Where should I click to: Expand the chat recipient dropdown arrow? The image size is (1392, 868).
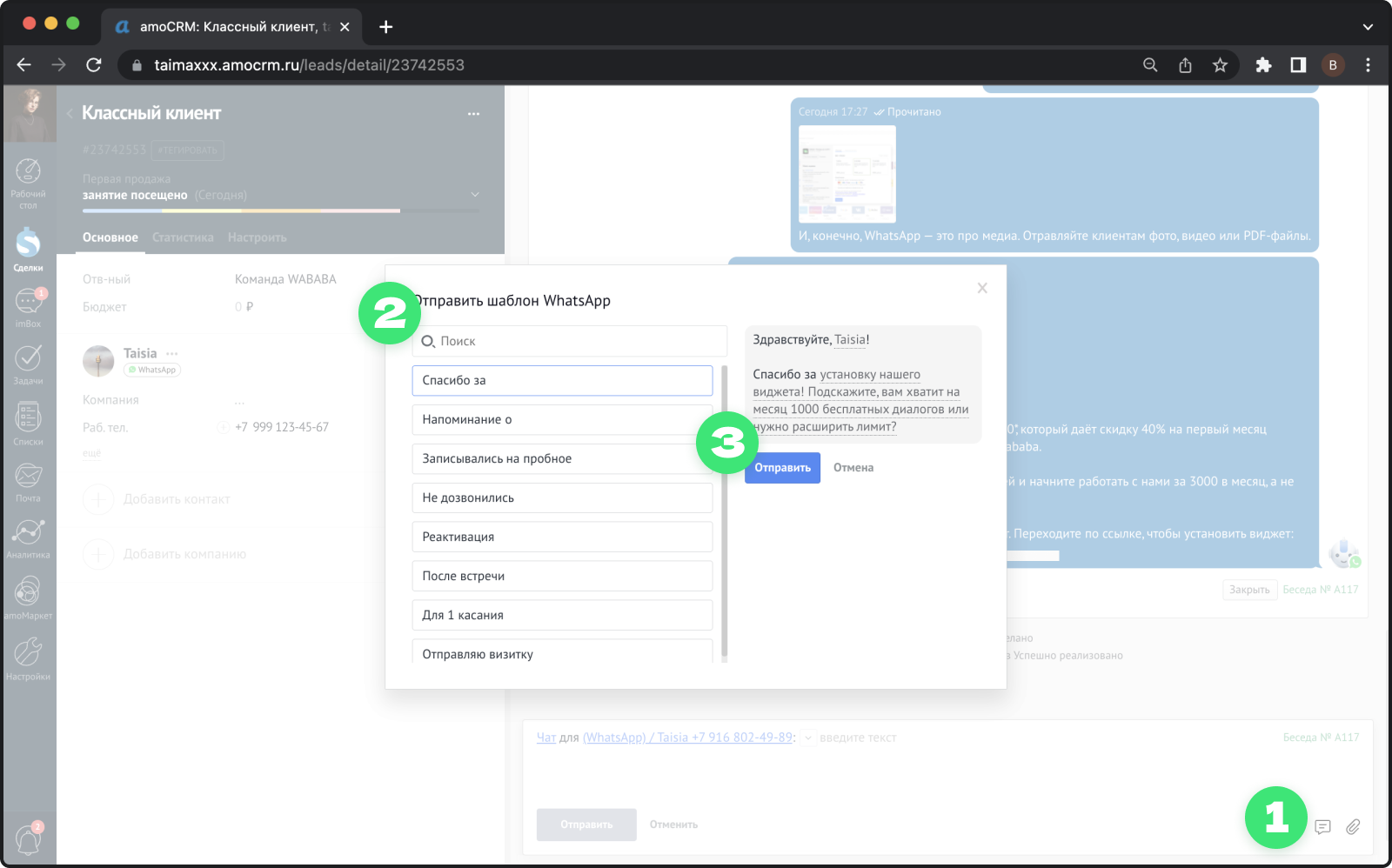coord(807,738)
